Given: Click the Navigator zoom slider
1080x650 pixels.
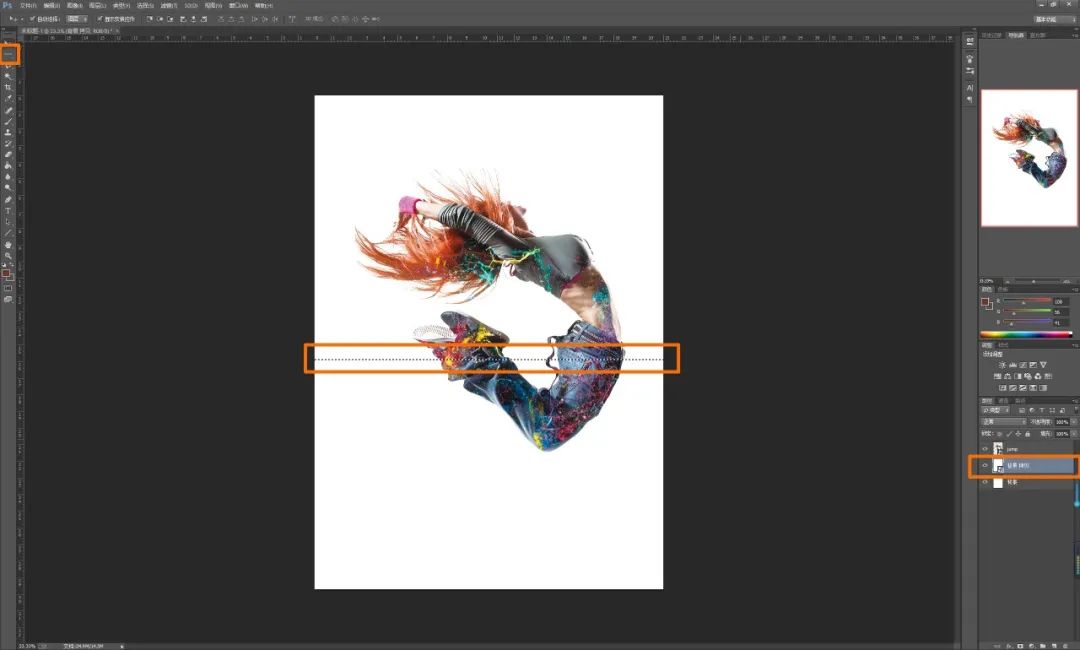Looking at the screenshot, I should coord(1034,281).
